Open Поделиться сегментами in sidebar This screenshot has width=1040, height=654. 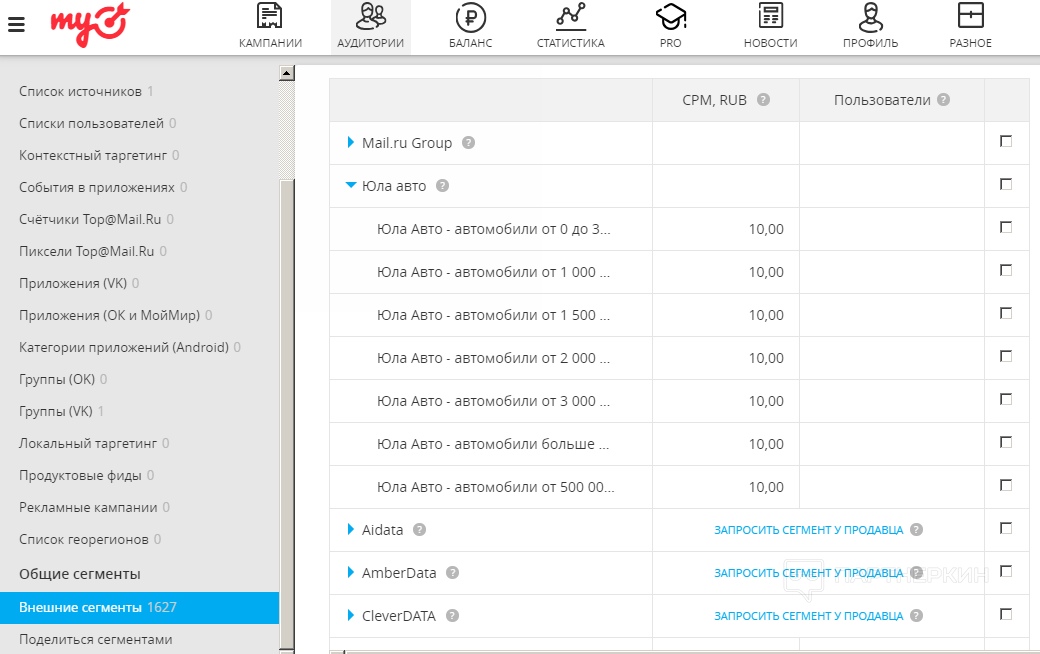coord(96,639)
